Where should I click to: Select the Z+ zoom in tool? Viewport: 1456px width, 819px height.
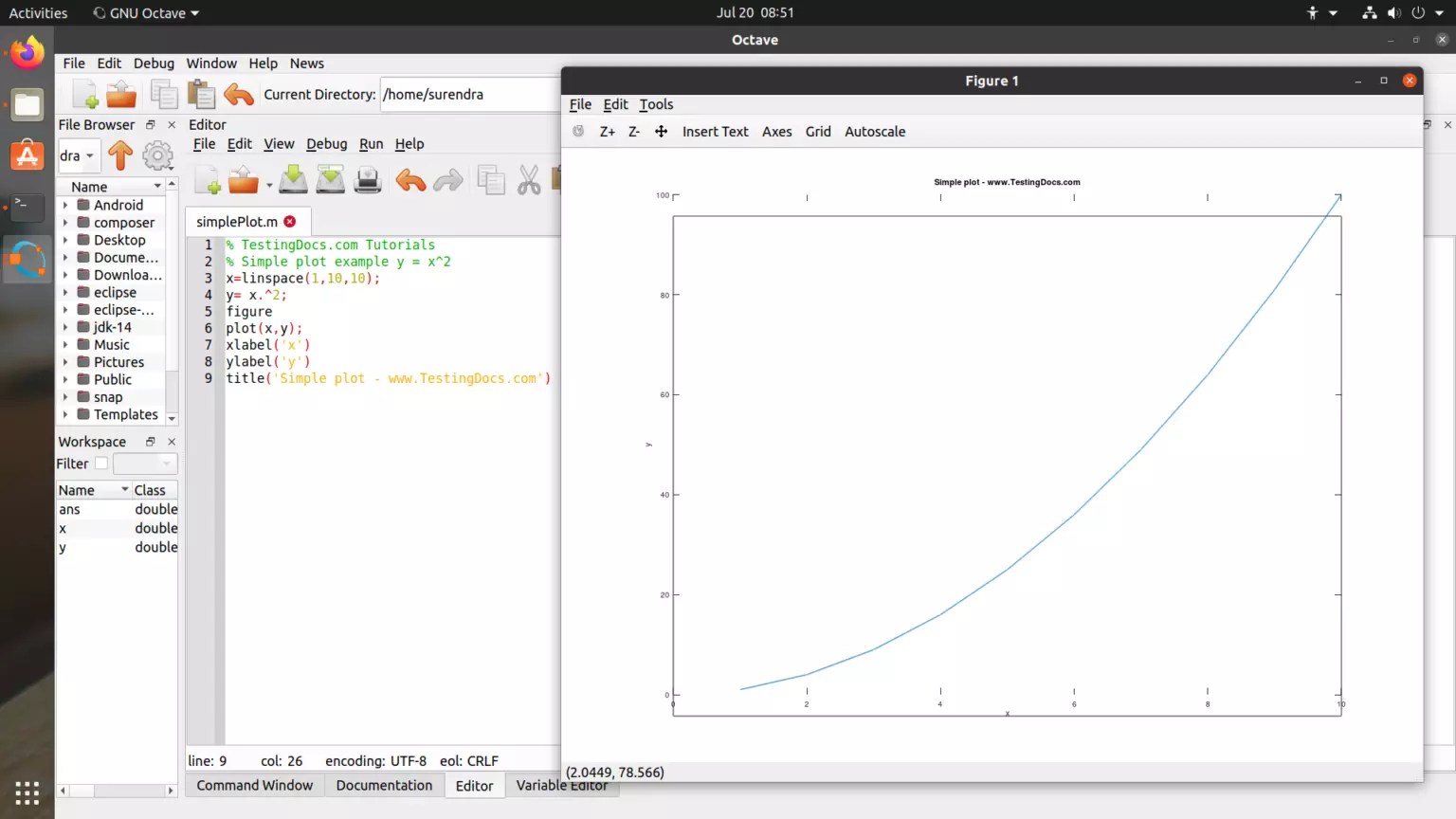(x=607, y=131)
